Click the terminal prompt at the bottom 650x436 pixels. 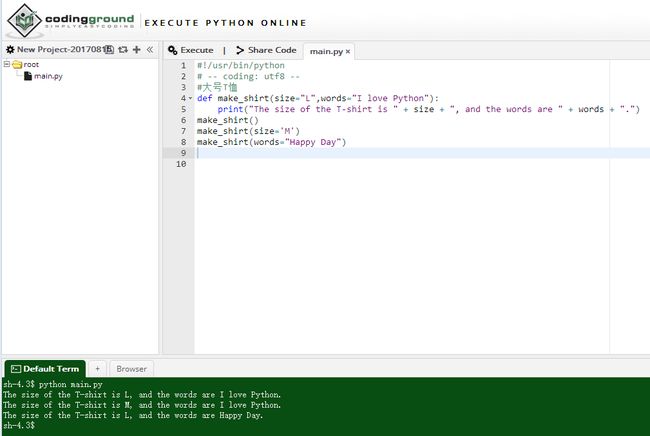(19, 426)
